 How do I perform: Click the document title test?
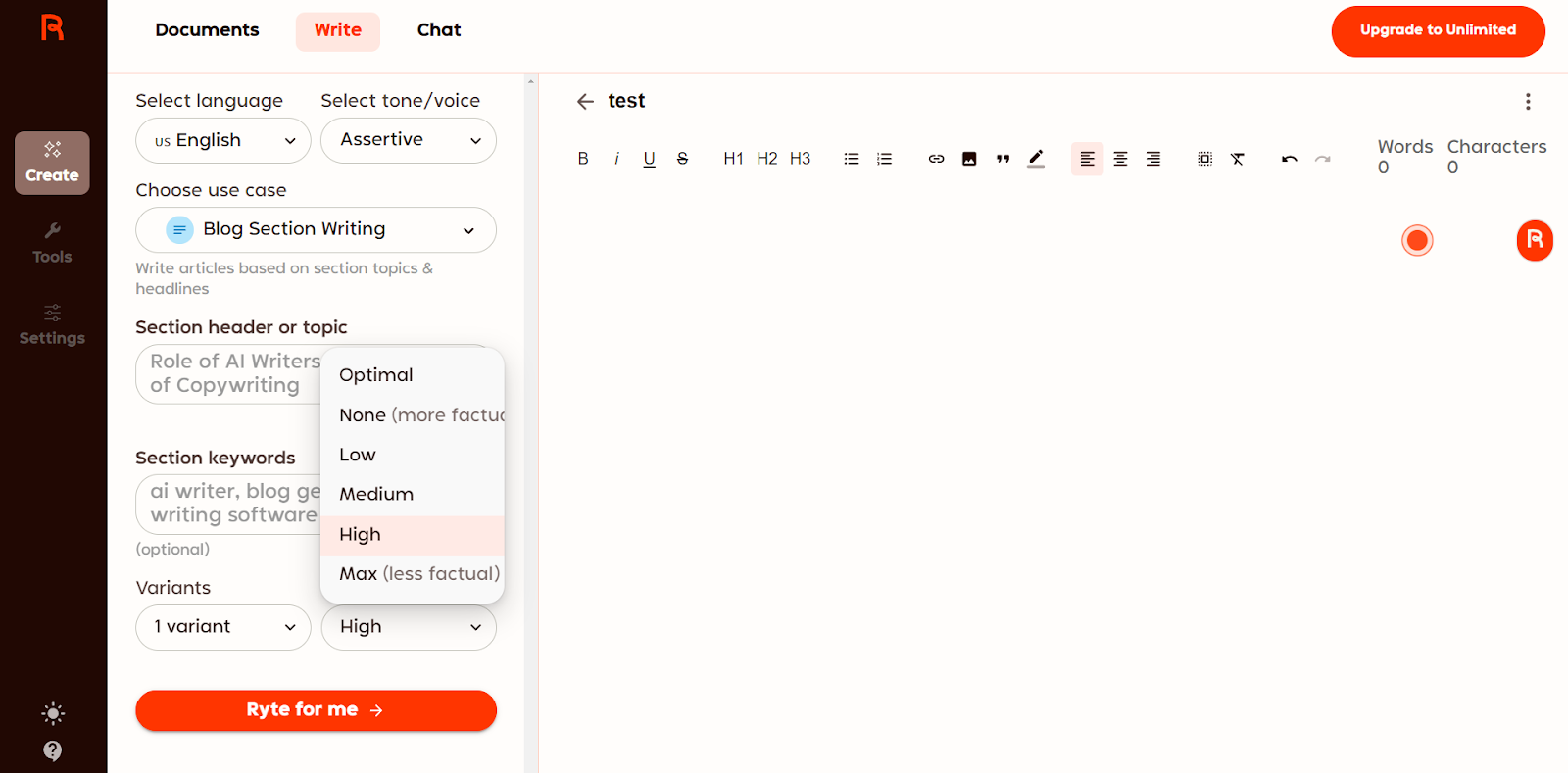[626, 101]
